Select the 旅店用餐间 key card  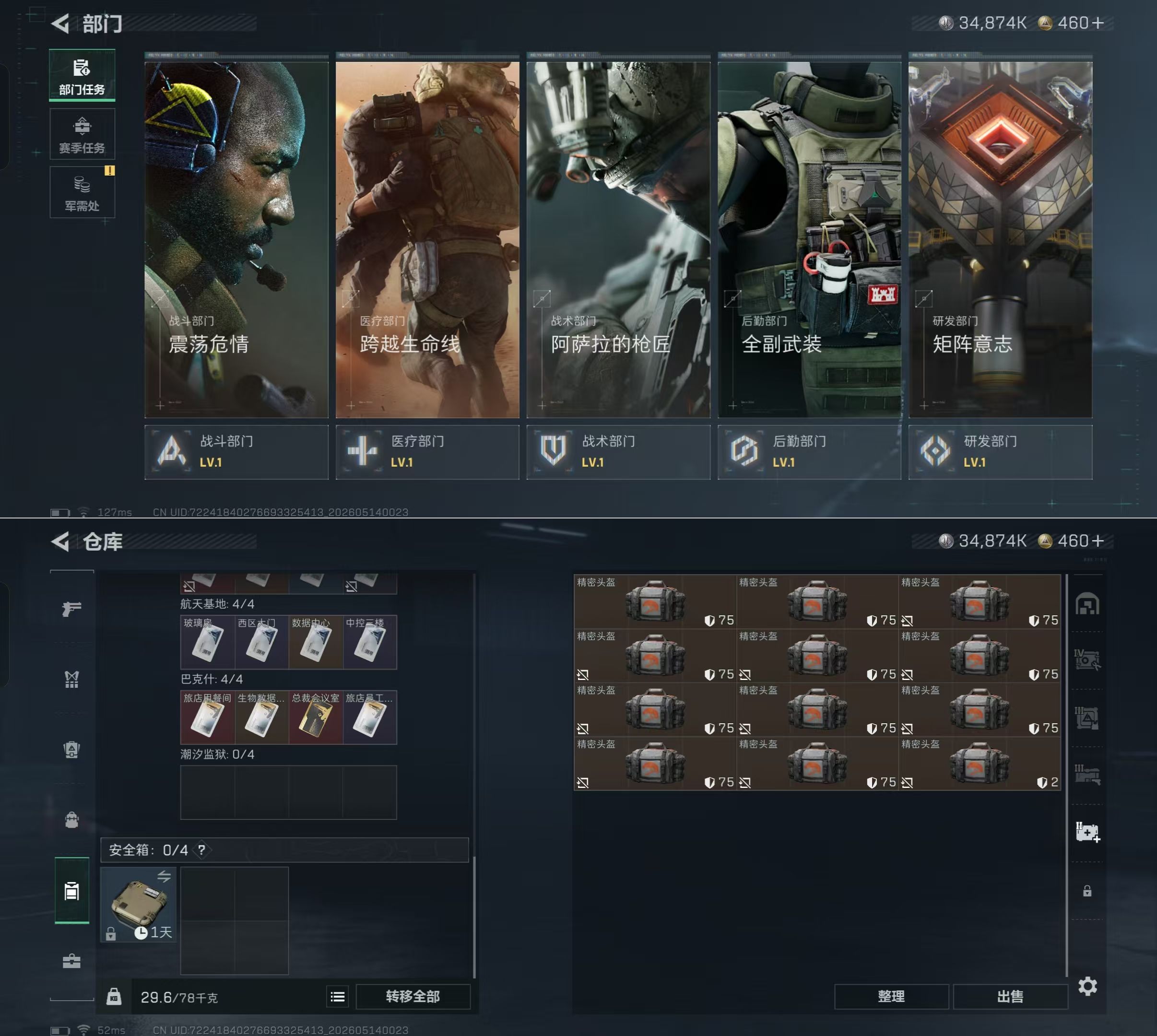pyautogui.click(x=207, y=717)
